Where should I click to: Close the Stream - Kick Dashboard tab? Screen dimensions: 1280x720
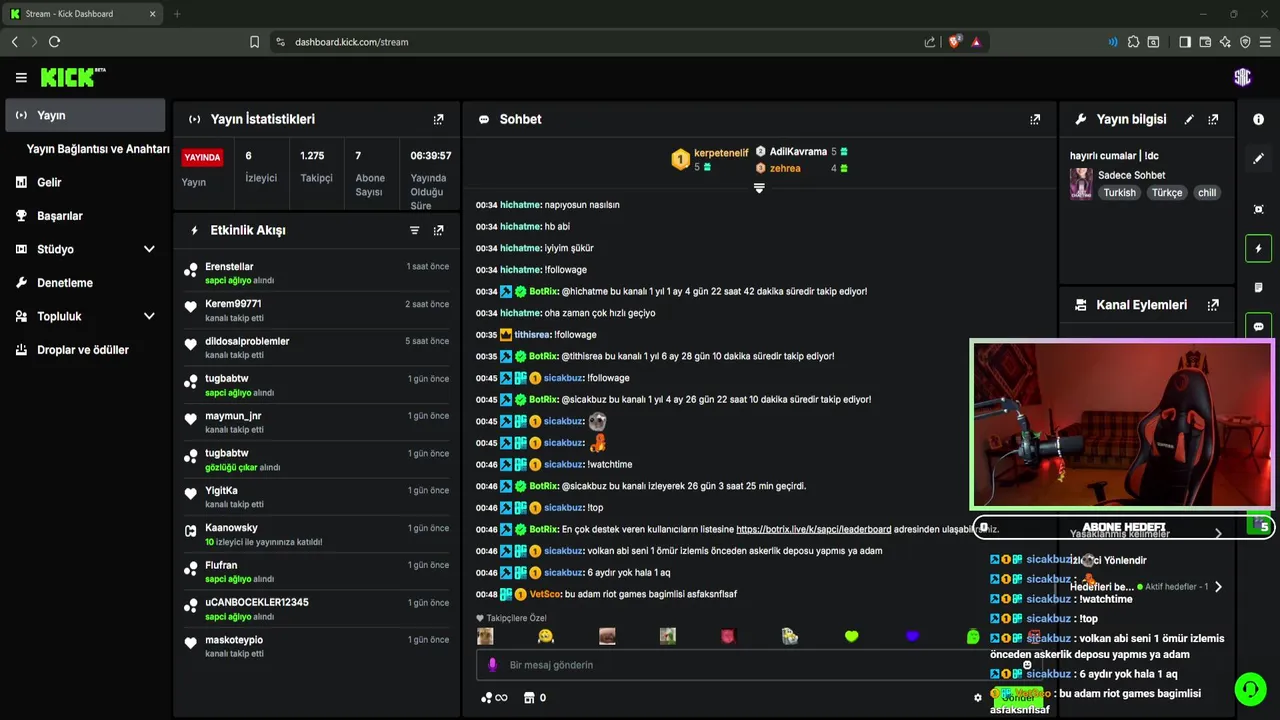pos(152,14)
